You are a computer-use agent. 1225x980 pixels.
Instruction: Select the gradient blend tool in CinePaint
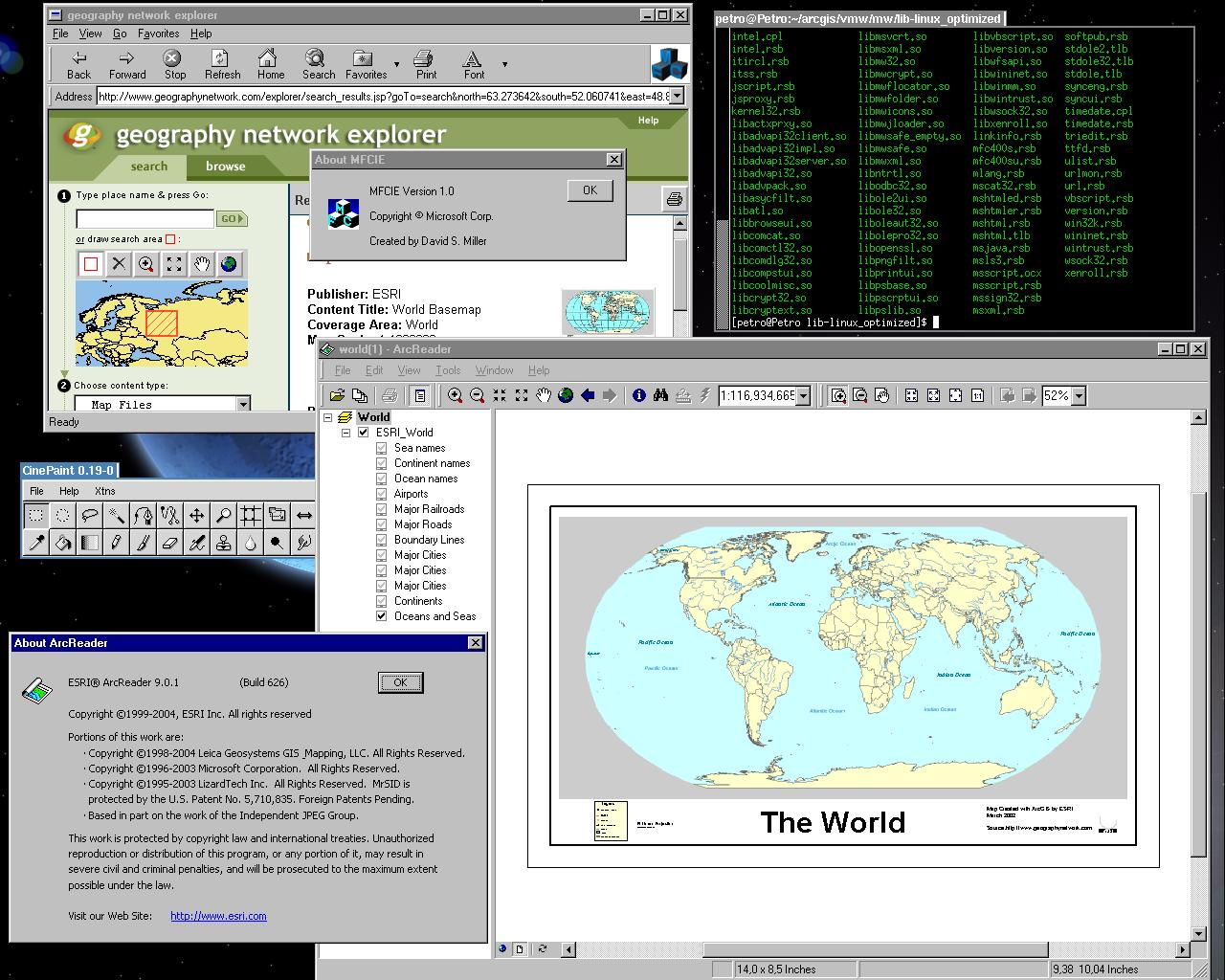click(x=89, y=542)
